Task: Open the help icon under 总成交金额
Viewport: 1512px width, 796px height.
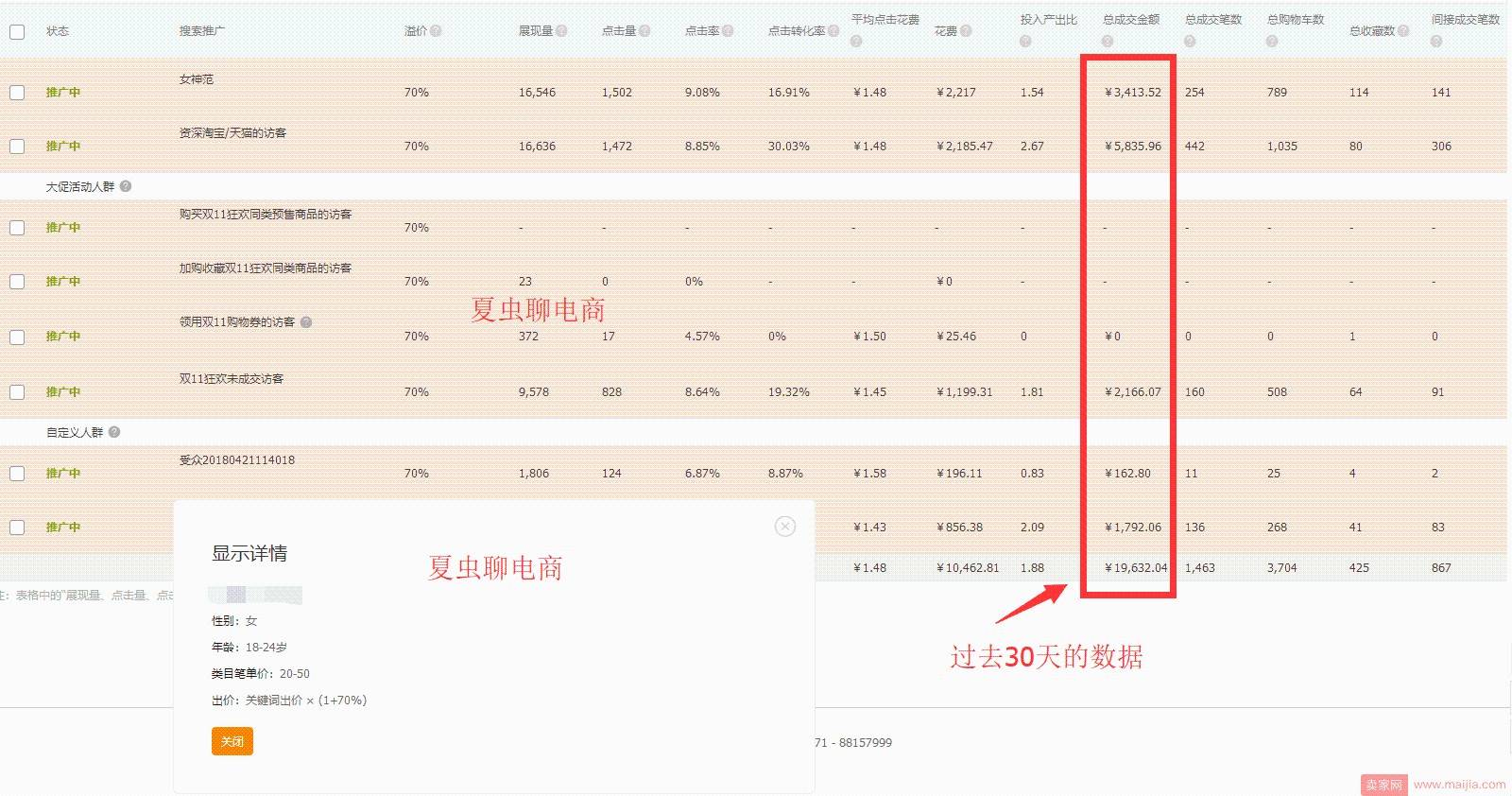Action: click(x=1108, y=42)
